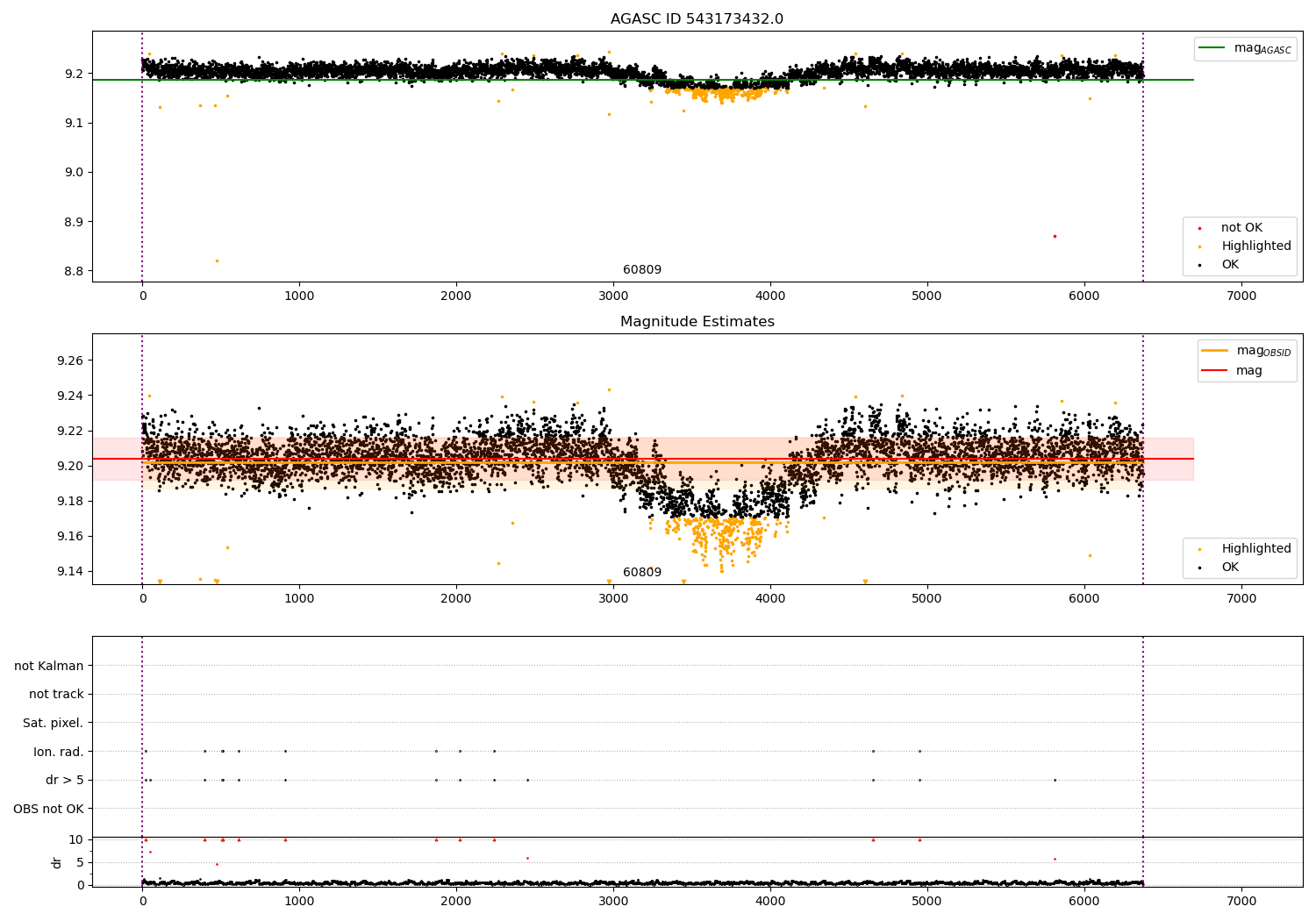Click the '9.1' y-axis tick in top plot
The width and height of the screenshot is (1316, 921).
(x=75, y=123)
